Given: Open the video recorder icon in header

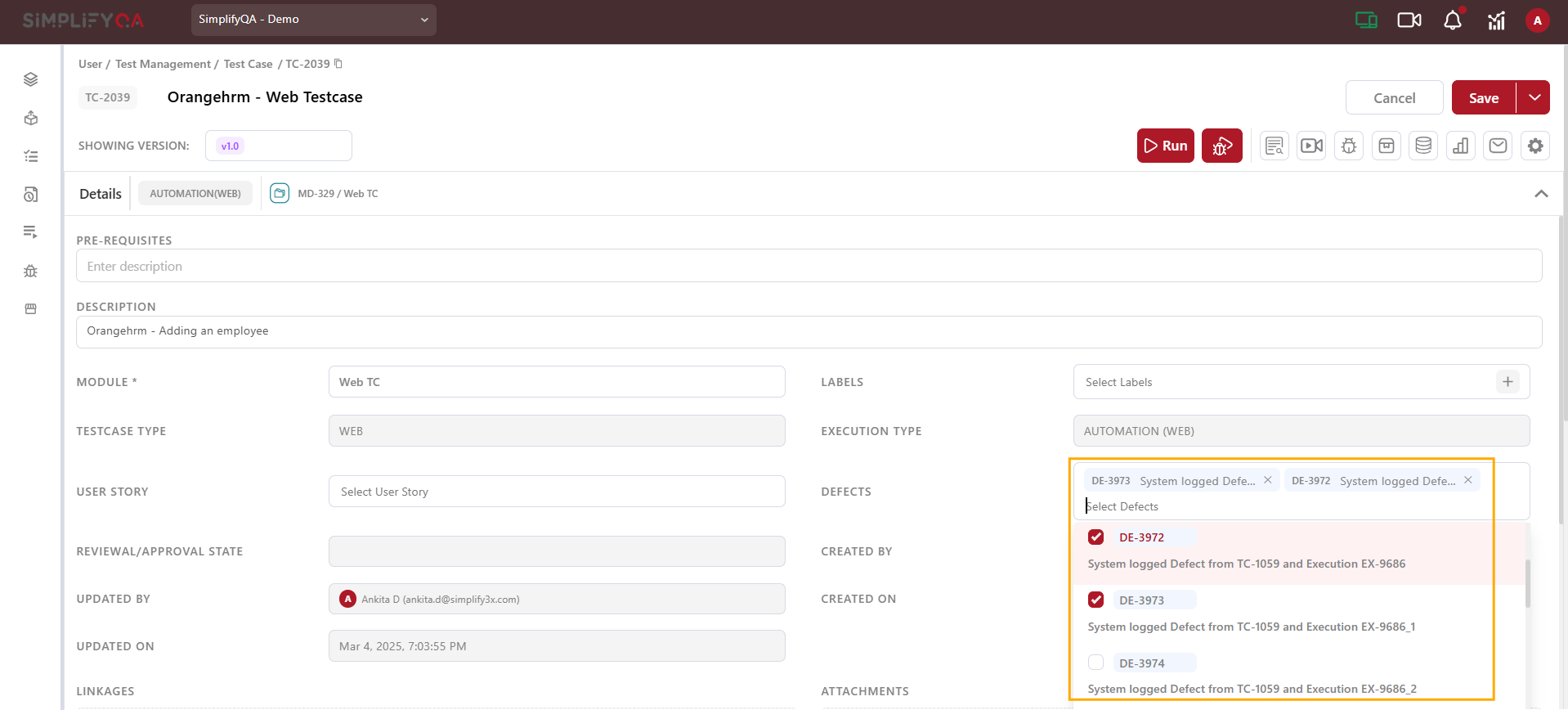Looking at the screenshot, I should tap(1409, 20).
